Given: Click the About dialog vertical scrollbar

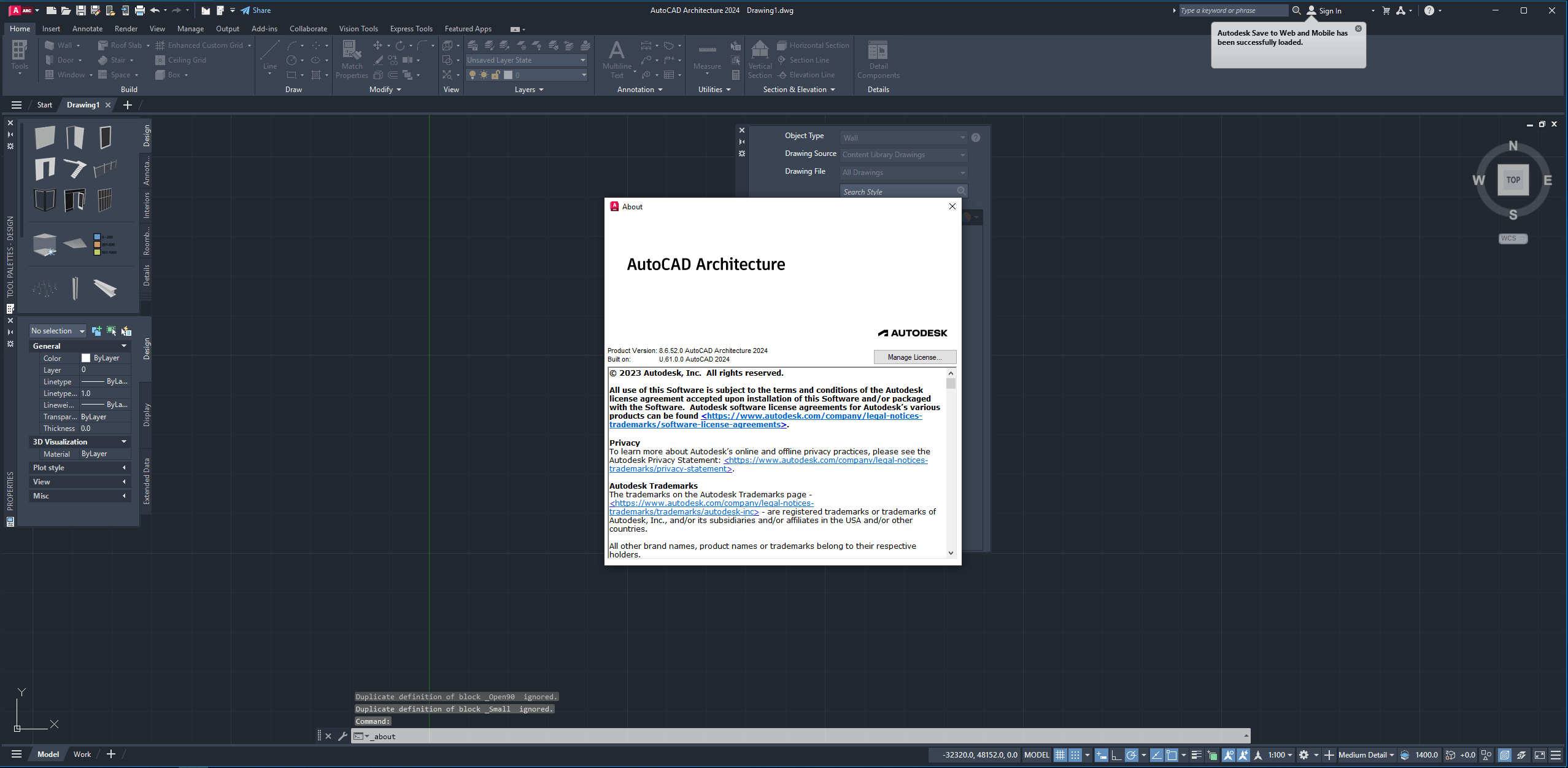Looking at the screenshot, I should (951, 463).
